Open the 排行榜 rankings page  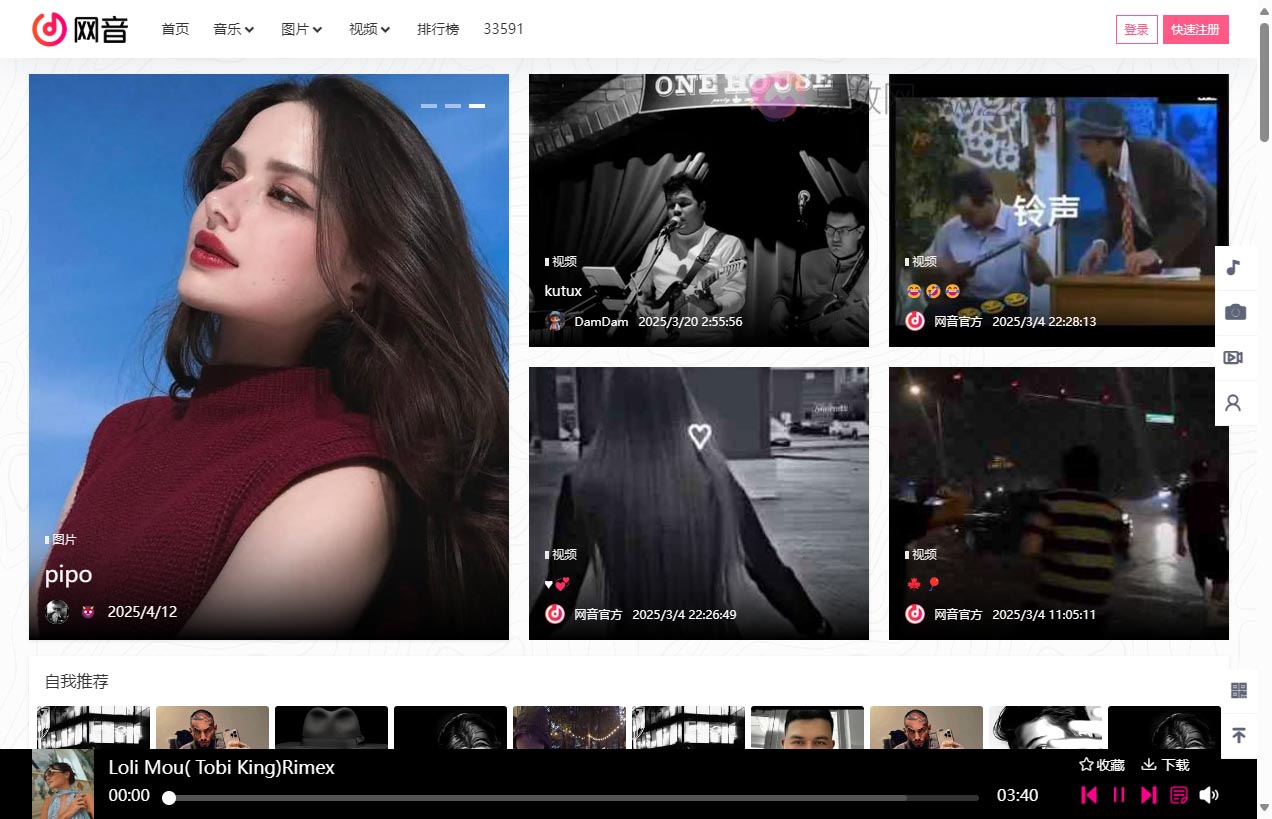click(438, 29)
